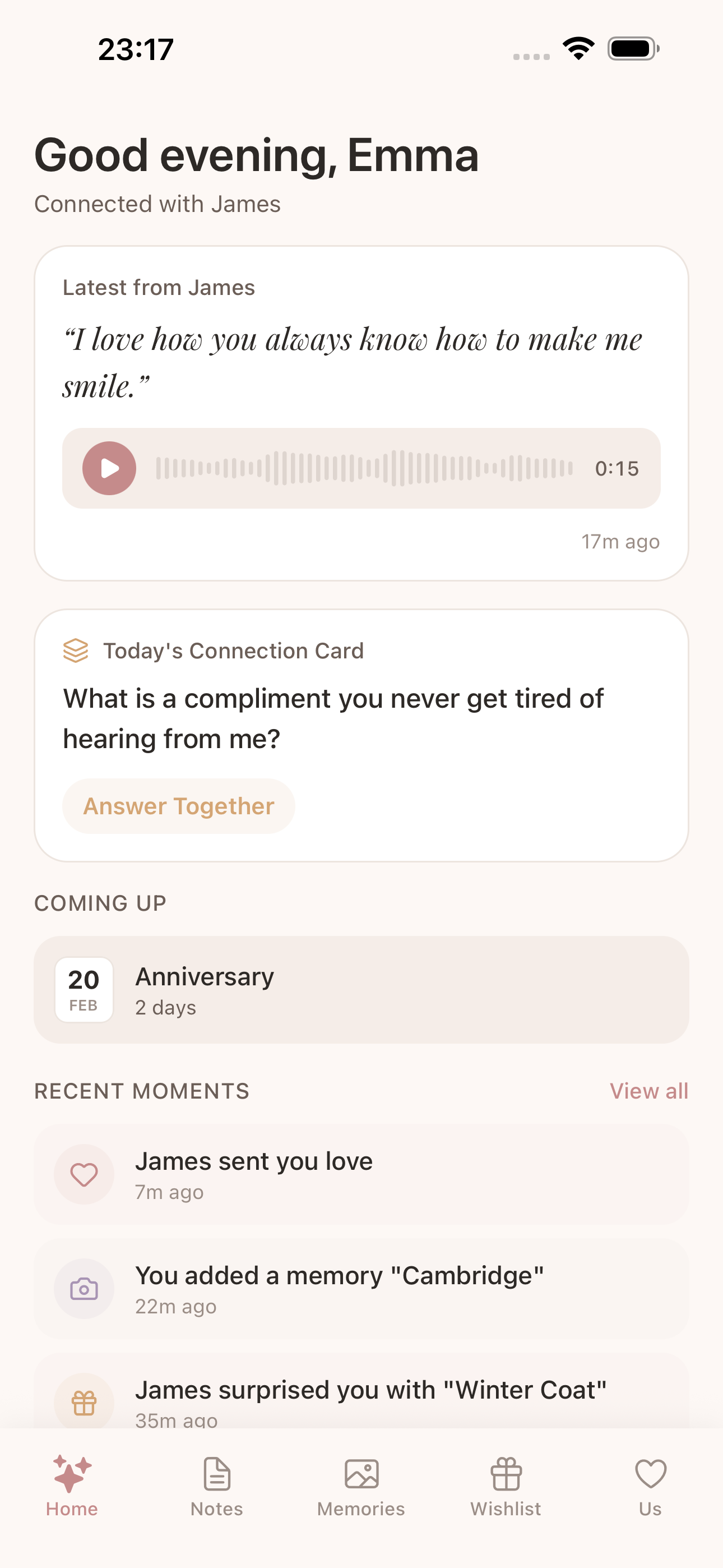This screenshot has height=1568, width=723.
Task: Tap the Answer Together button
Action: (178, 806)
